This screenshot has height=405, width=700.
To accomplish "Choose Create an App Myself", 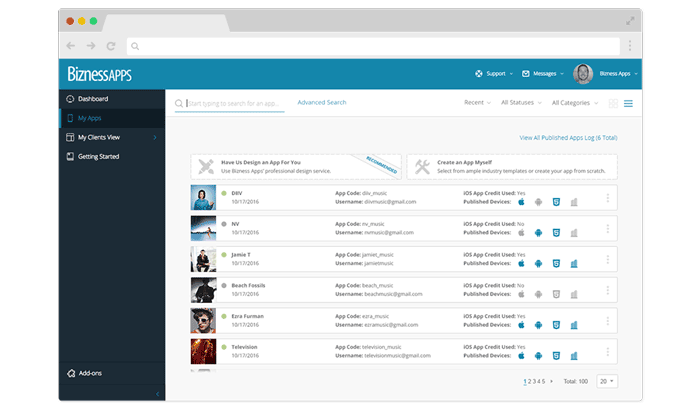I will click(x=512, y=167).
